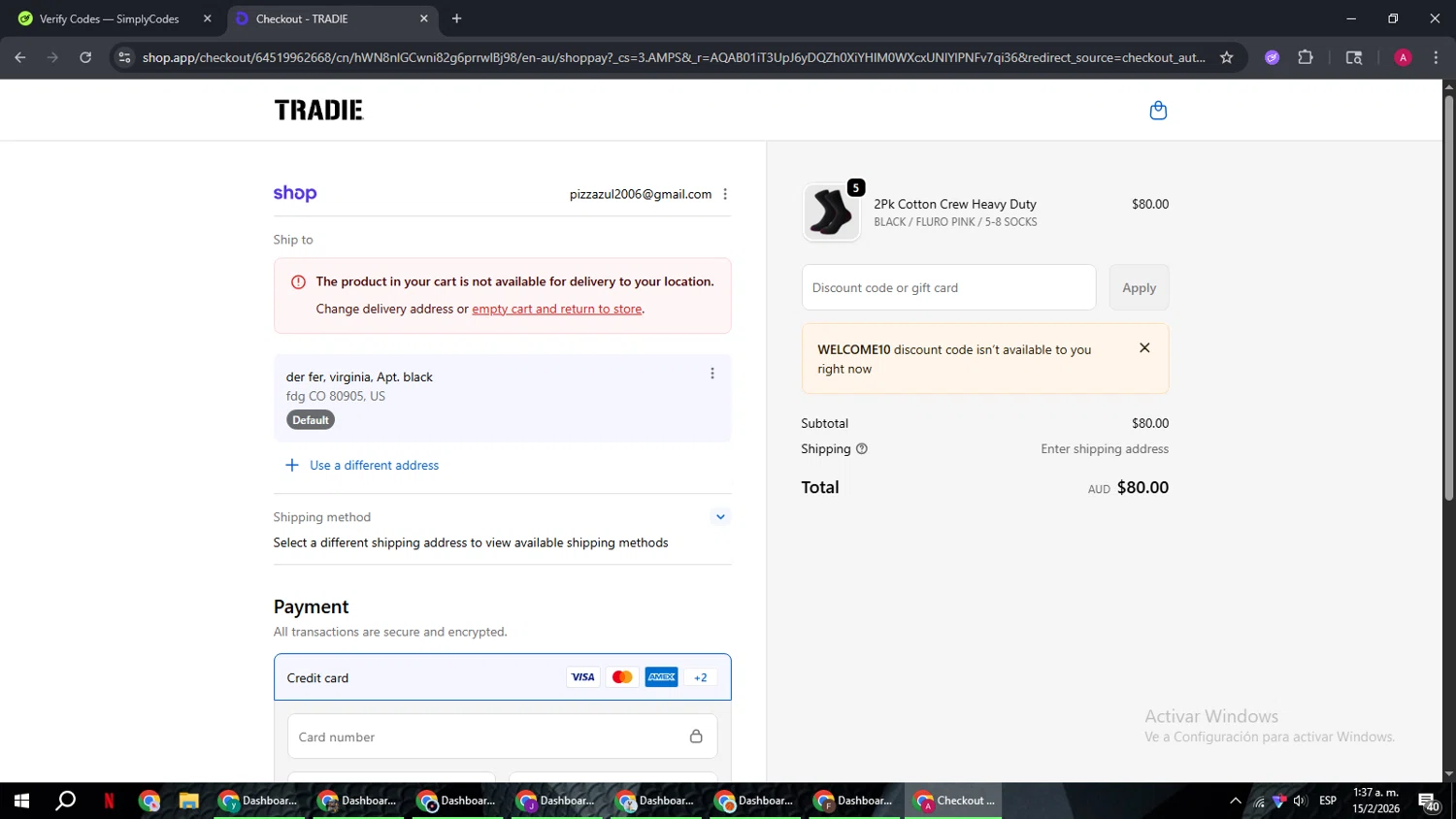Go forward with the browser arrow

52,57
